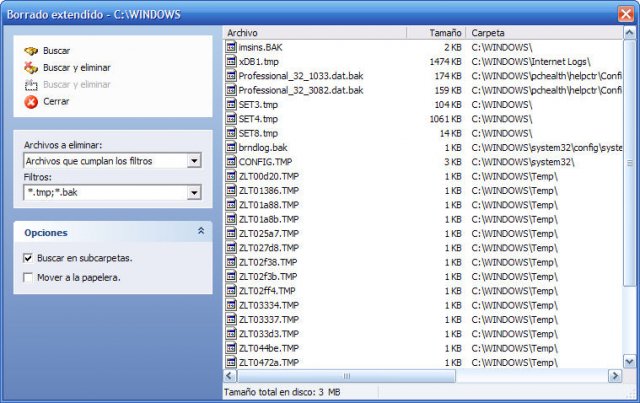Viewport: 640px width, 403px height.
Task: Click the brndlog.bak file icon
Action: pyautogui.click(x=231, y=147)
